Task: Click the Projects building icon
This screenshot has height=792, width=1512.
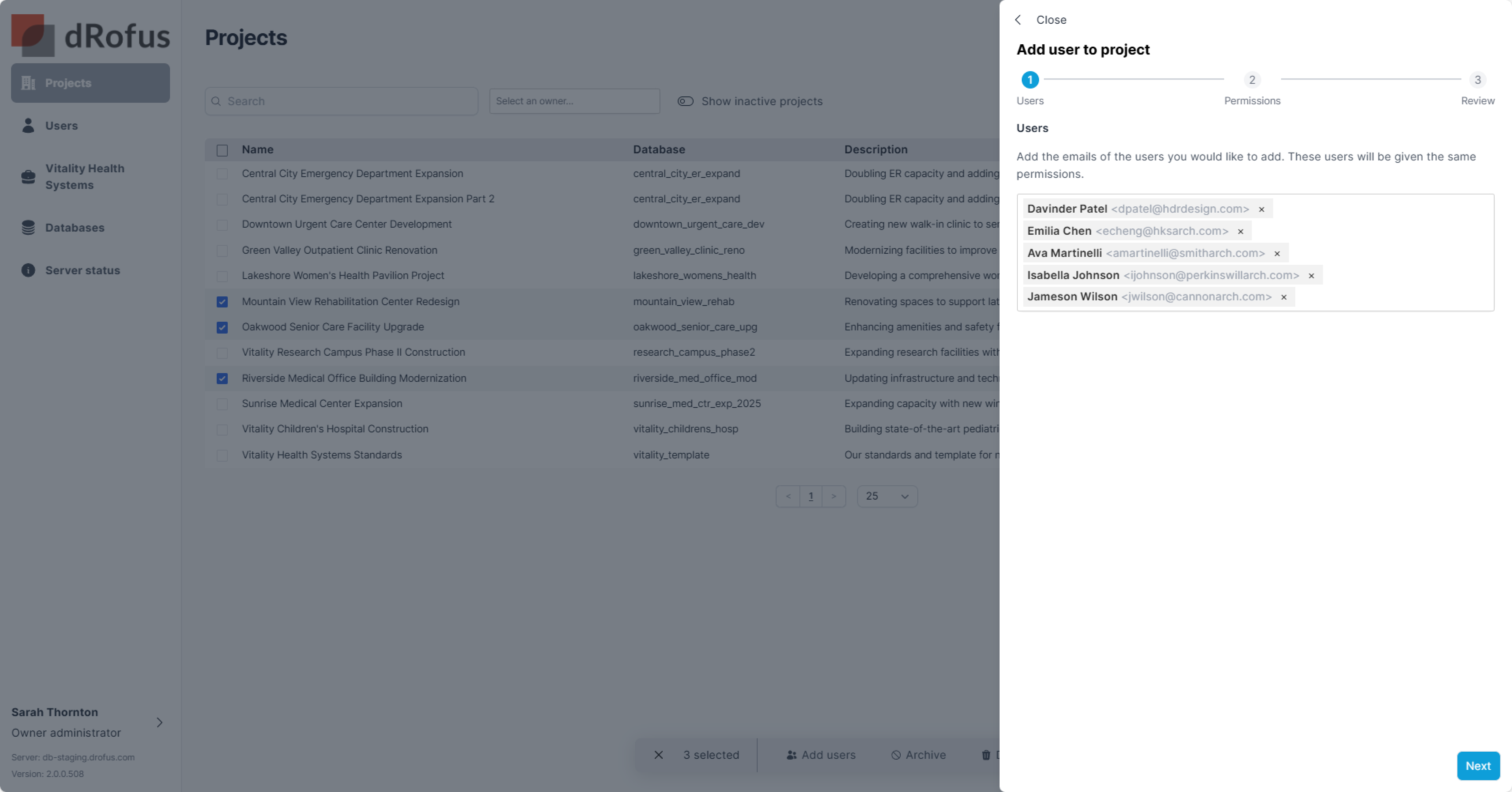Action: click(x=28, y=83)
